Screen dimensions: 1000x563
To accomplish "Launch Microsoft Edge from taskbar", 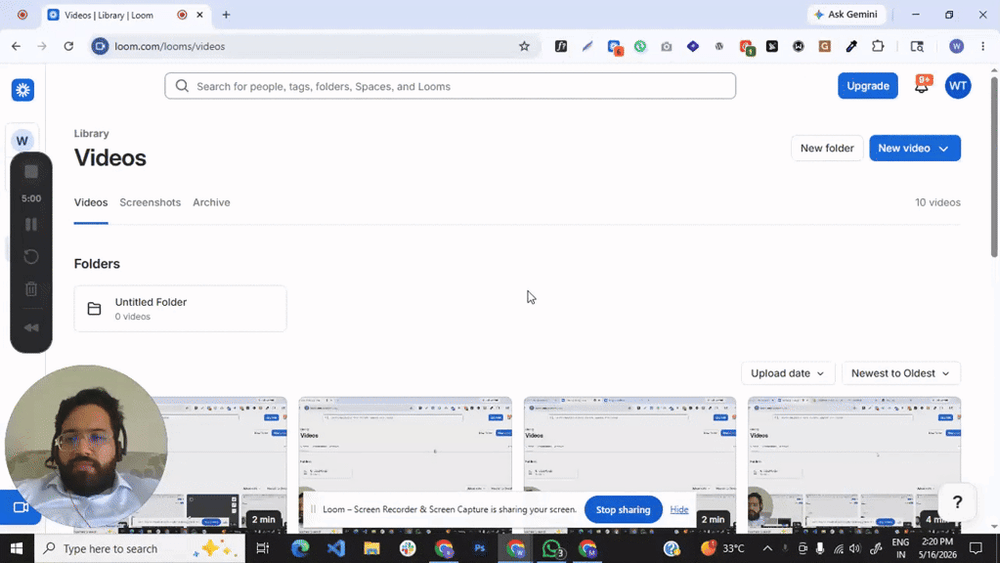I will pos(300,548).
